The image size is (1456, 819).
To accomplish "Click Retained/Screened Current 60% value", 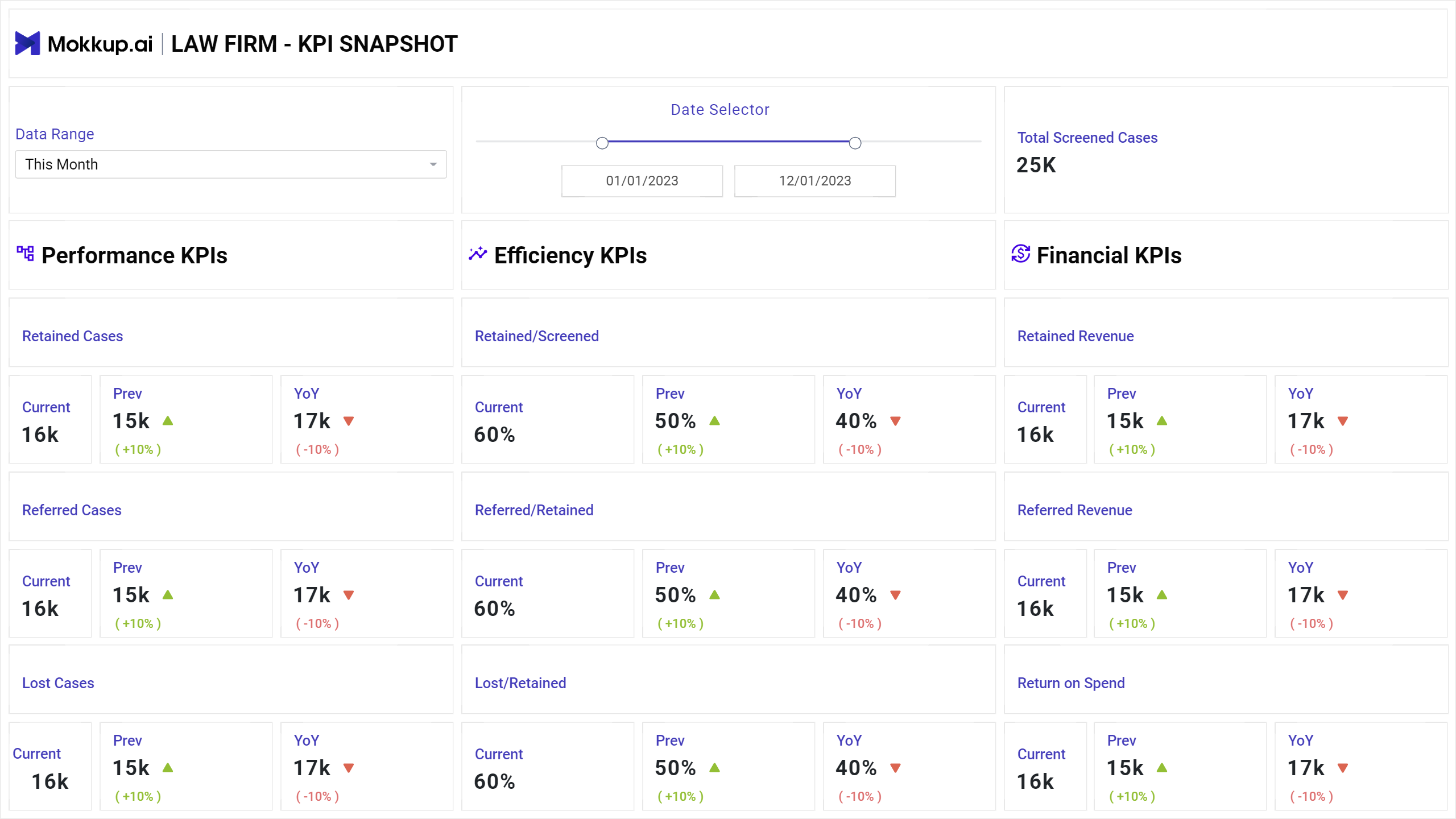I will point(495,435).
